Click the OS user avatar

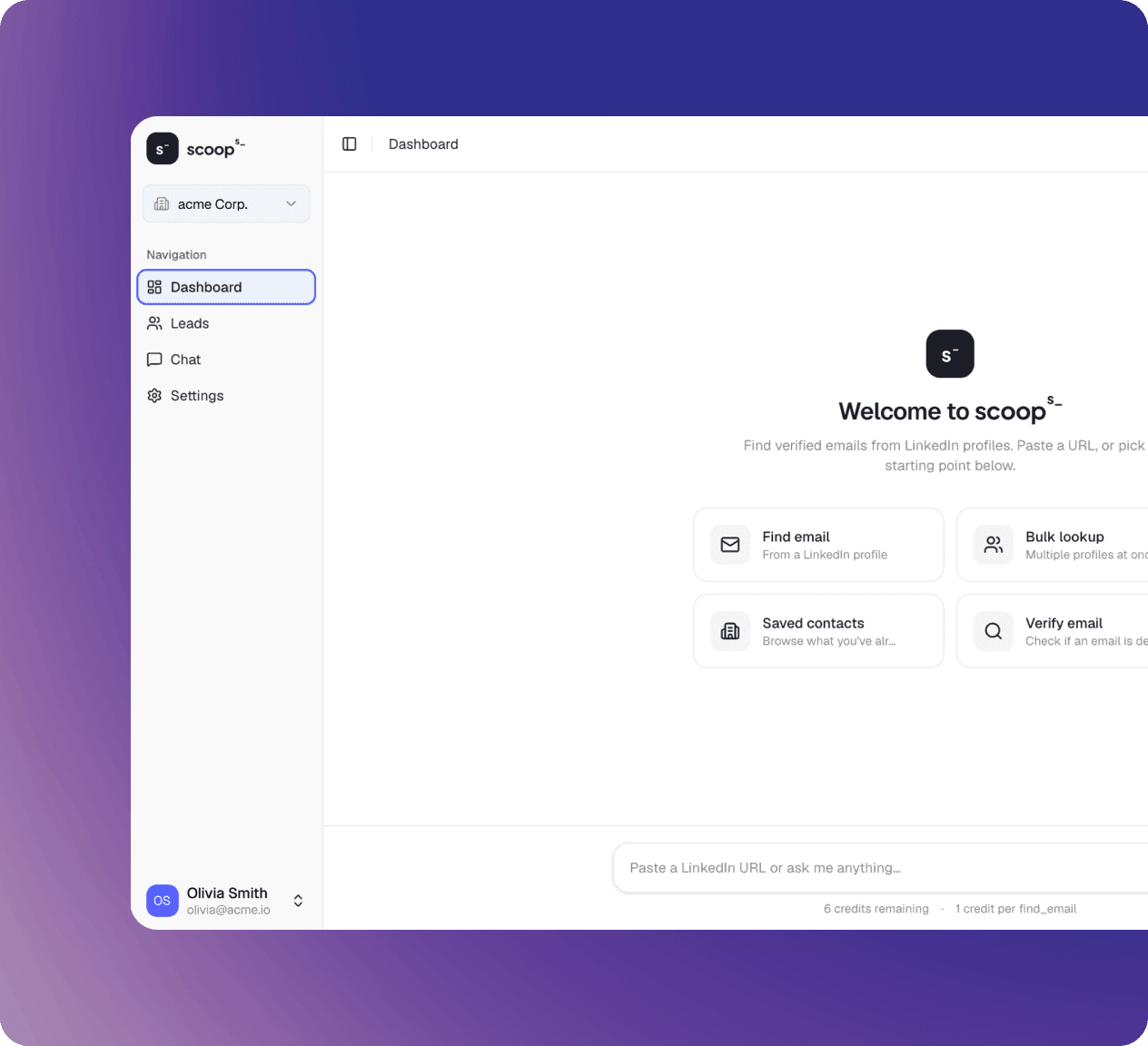(x=163, y=901)
